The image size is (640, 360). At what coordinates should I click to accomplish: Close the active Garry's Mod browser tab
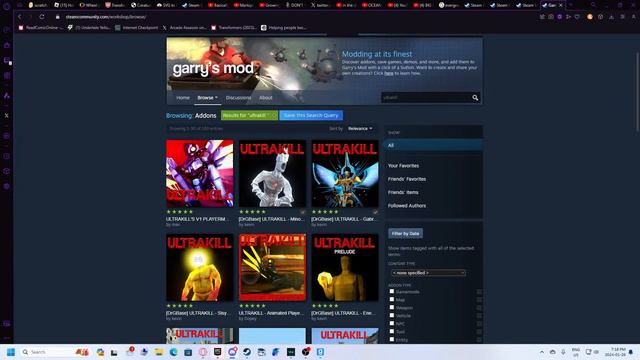560,5
